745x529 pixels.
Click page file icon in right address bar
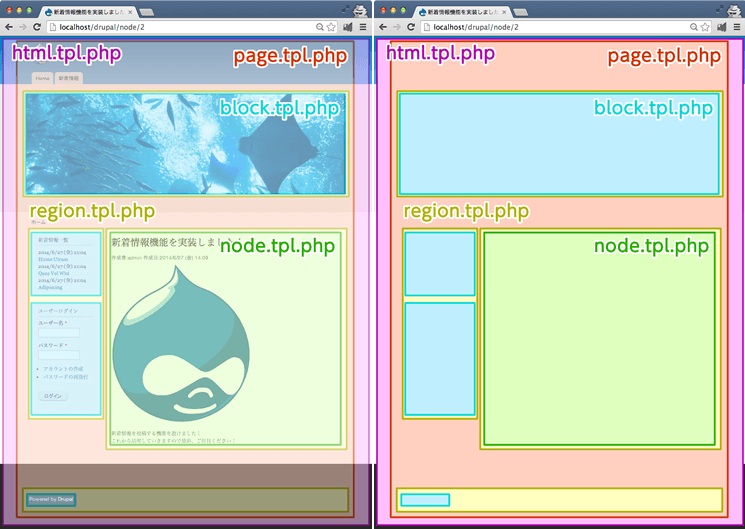tap(427, 27)
